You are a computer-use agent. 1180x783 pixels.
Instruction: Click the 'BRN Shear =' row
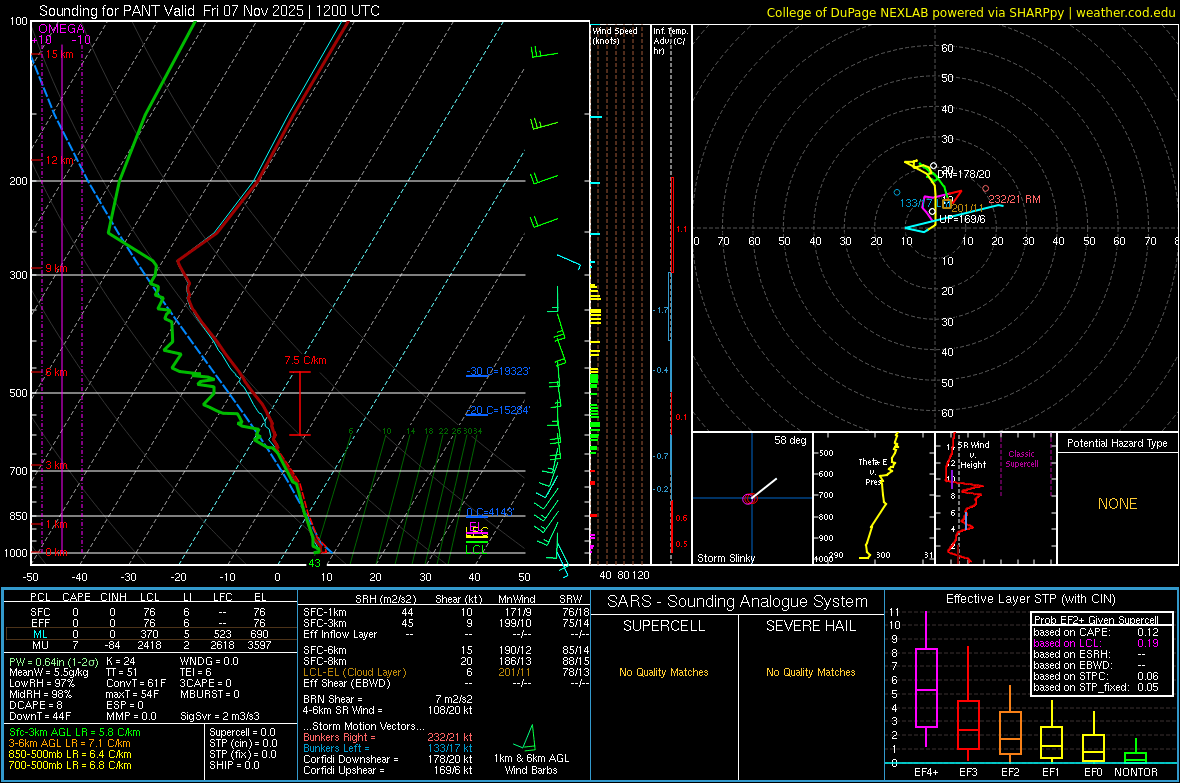(386, 699)
